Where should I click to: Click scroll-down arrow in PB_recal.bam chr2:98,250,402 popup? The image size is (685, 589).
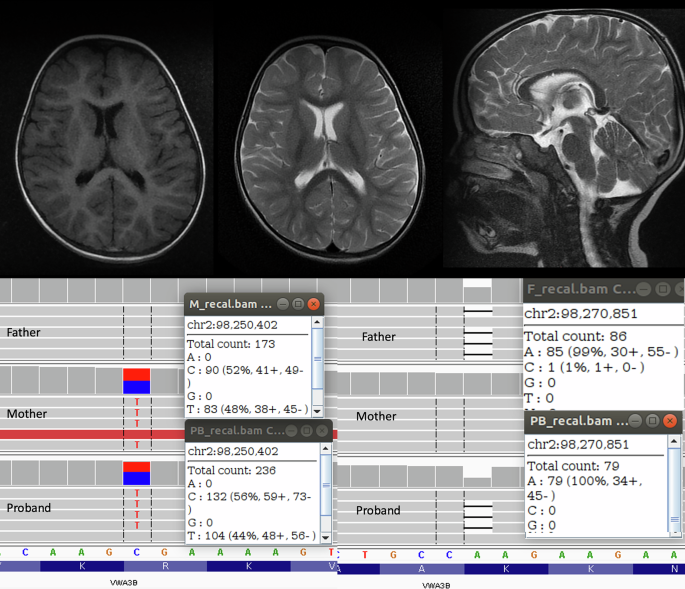pyautogui.click(x=325, y=538)
